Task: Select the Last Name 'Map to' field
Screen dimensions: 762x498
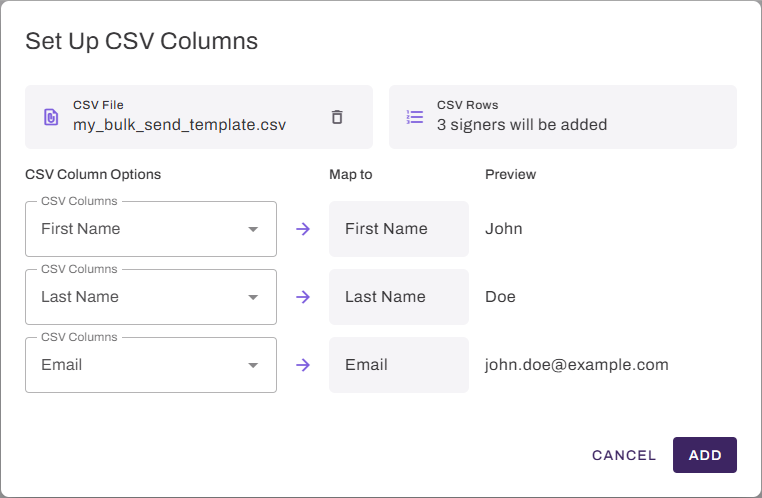Action: click(398, 297)
